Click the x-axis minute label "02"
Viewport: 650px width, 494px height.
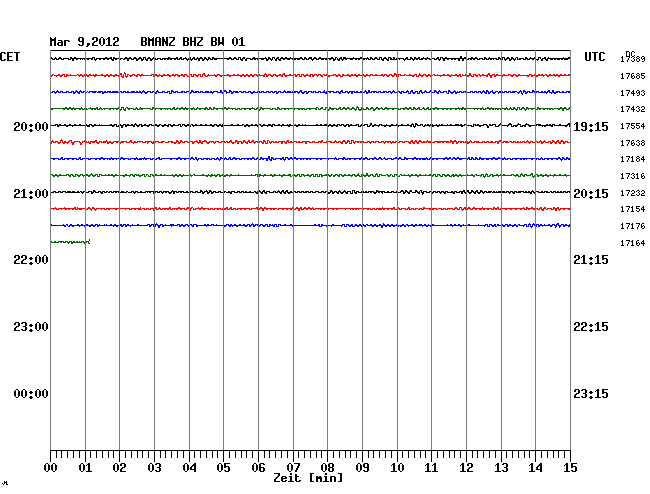[119, 468]
